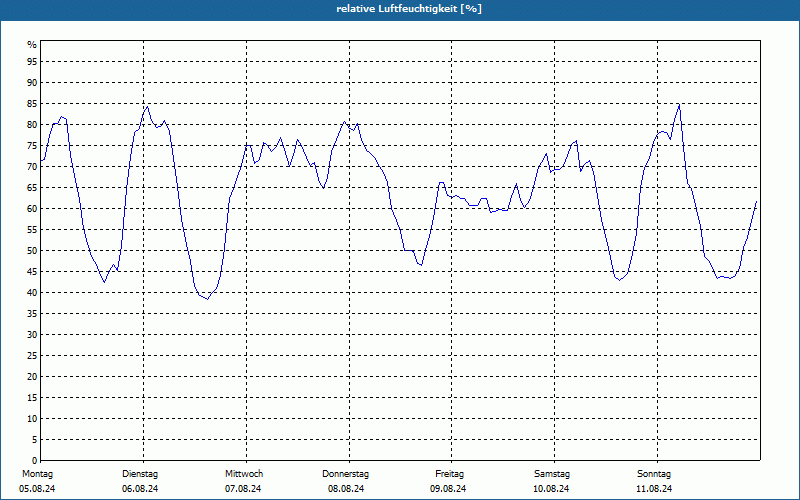Select the 60 value on the y-axis
800x500 pixels.
point(32,209)
